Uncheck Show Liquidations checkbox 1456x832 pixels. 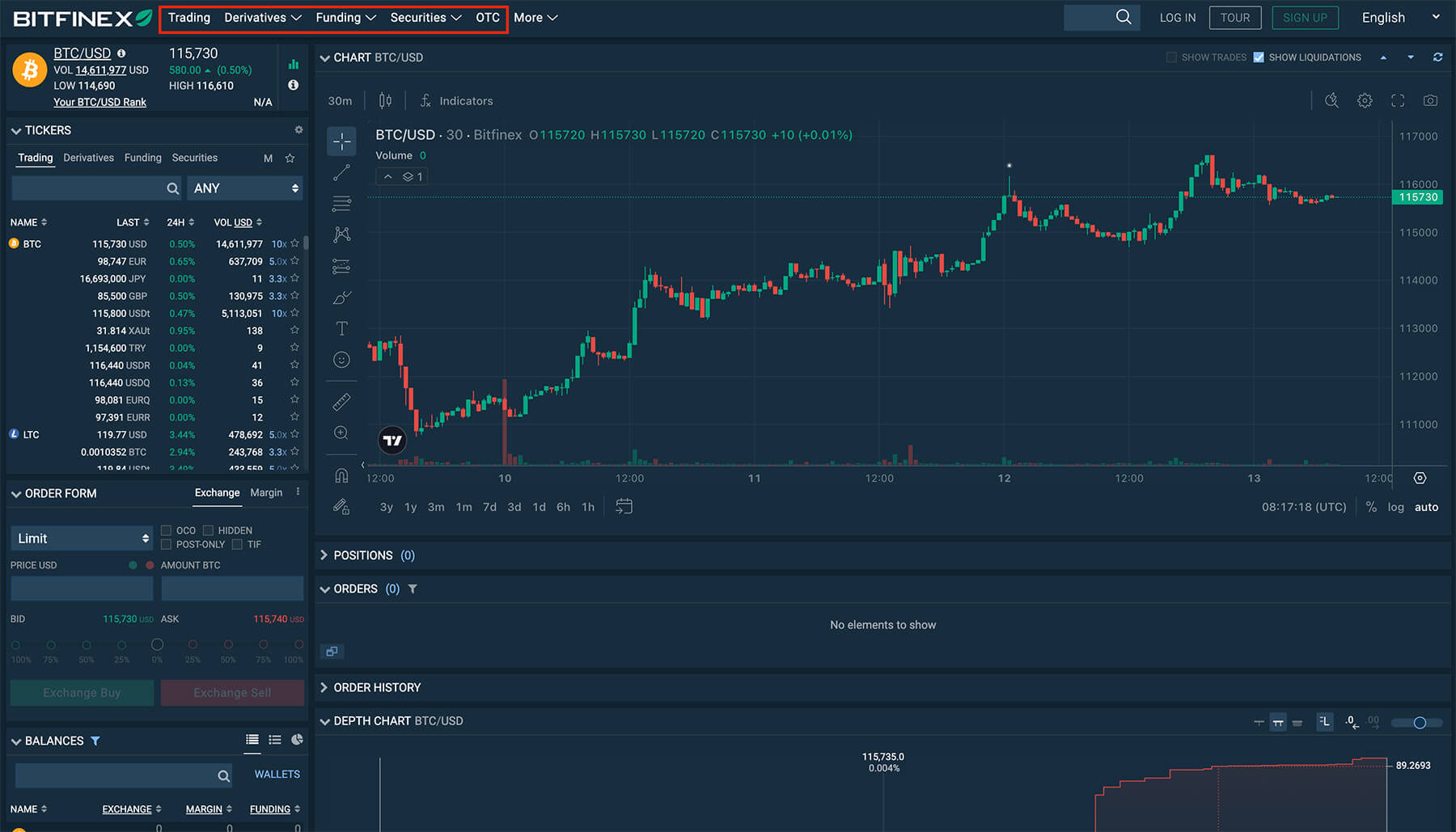click(x=1259, y=57)
